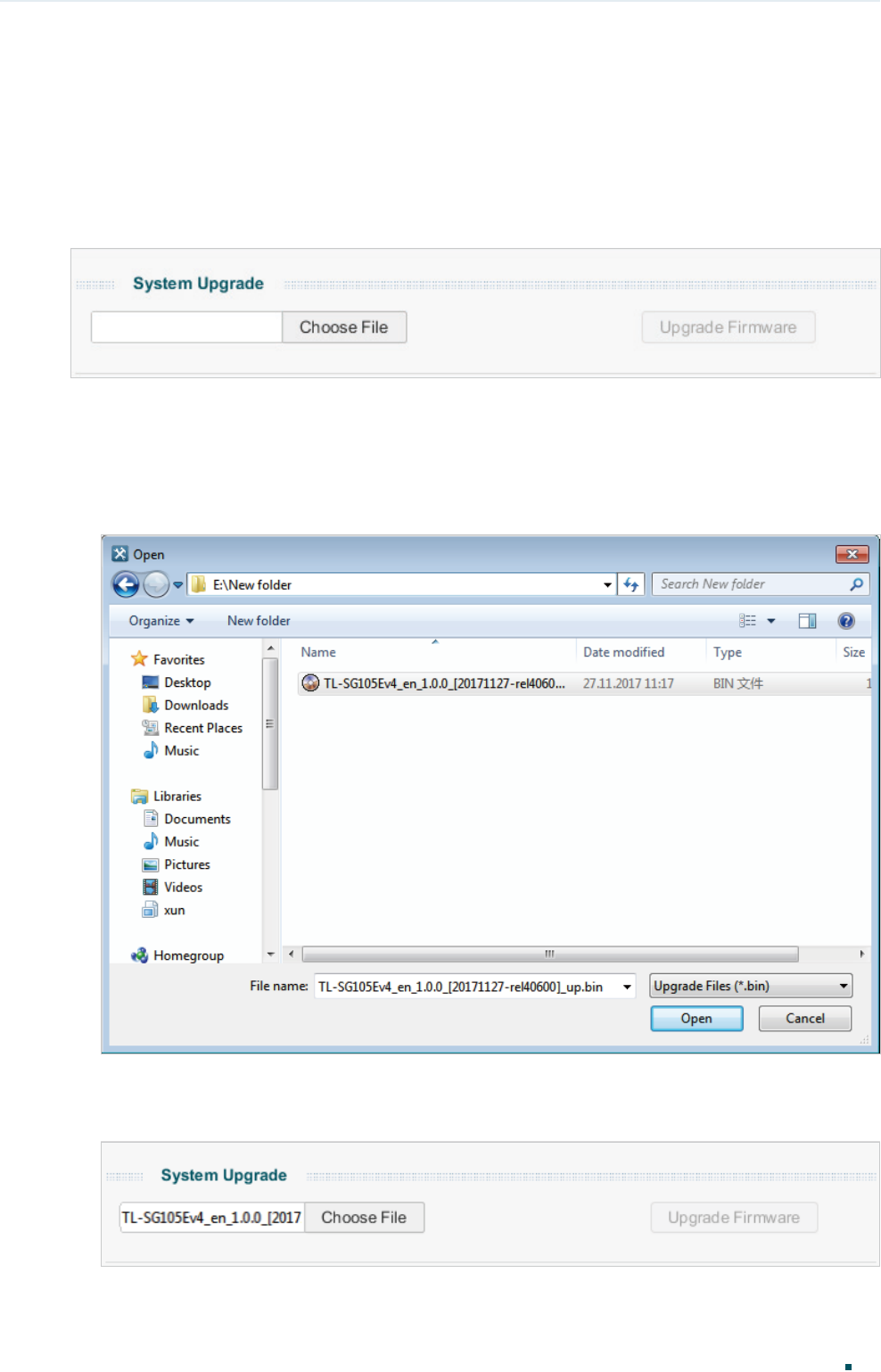Open the recent locations dropdown next to the Forward arrow
The width and height of the screenshot is (881, 1372).
click(178, 585)
